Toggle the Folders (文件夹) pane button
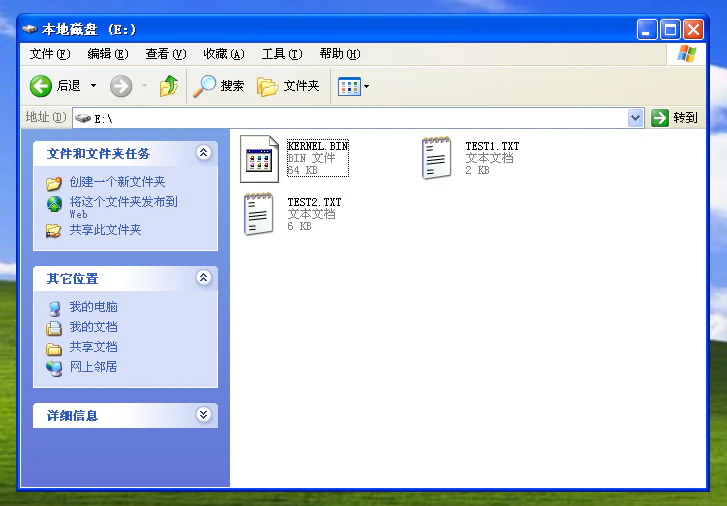The width and height of the screenshot is (727, 506). pyautogui.click(x=288, y=86)
